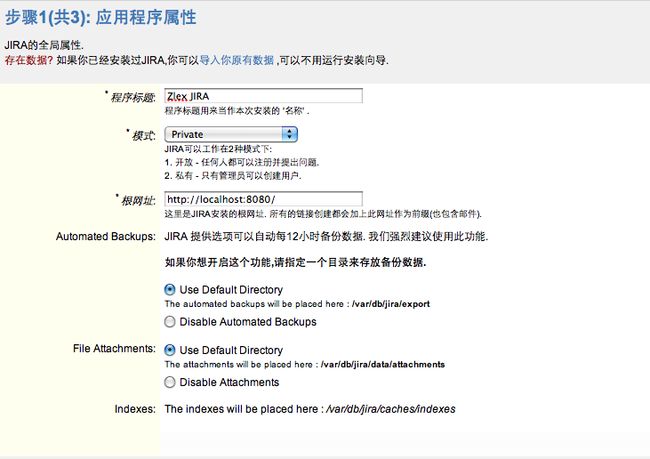The height and width of the screenshot is (459, 650).
Task: Select Use Default Directory for File Attachments
Action: coord(170,350)
